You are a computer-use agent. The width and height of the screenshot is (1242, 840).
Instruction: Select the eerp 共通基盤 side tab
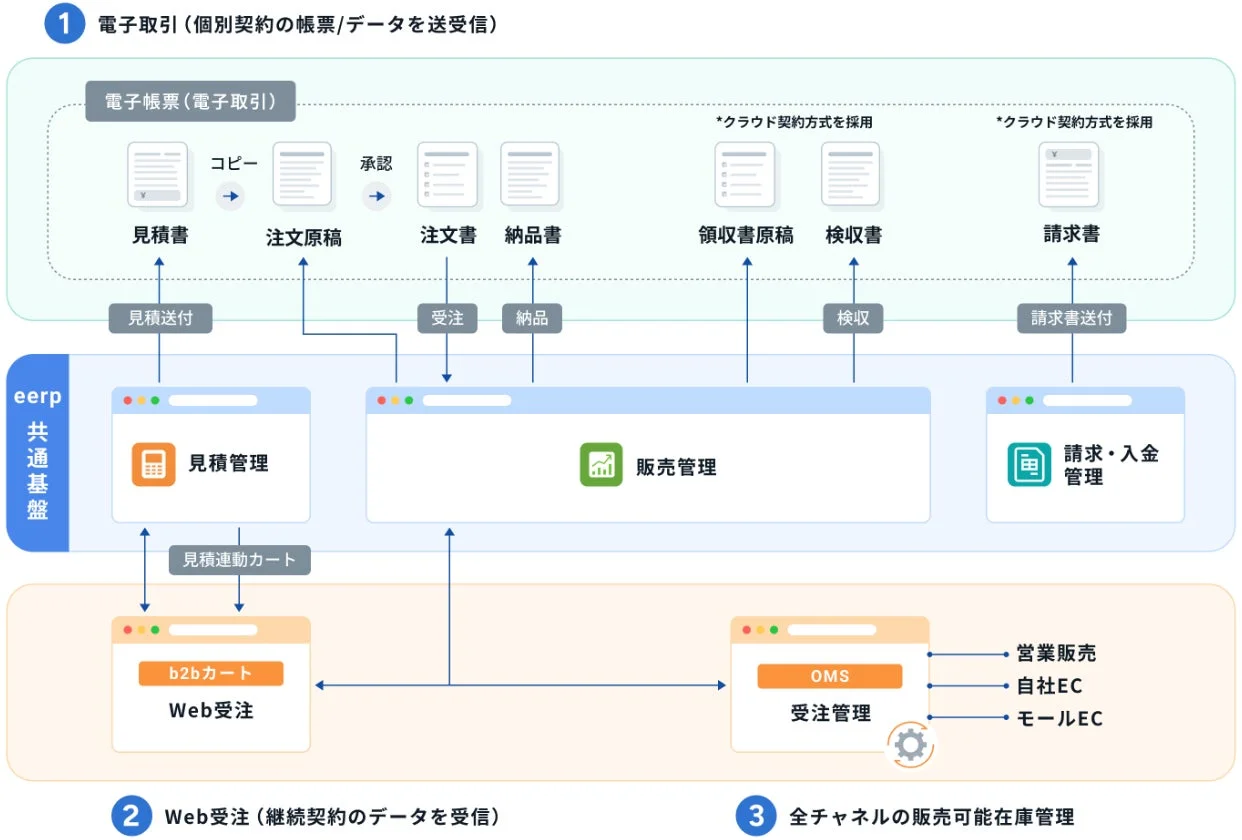pos(38,453)
